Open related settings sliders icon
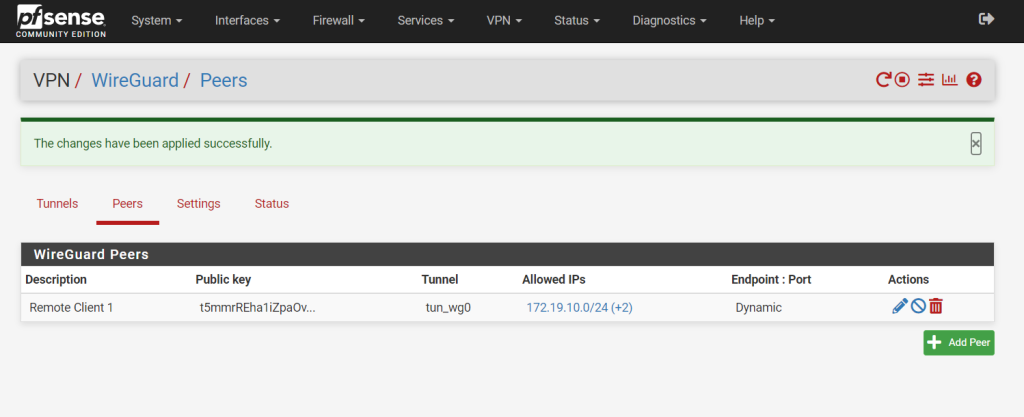This screenshot has height=417, width=1024. (926, 80)
